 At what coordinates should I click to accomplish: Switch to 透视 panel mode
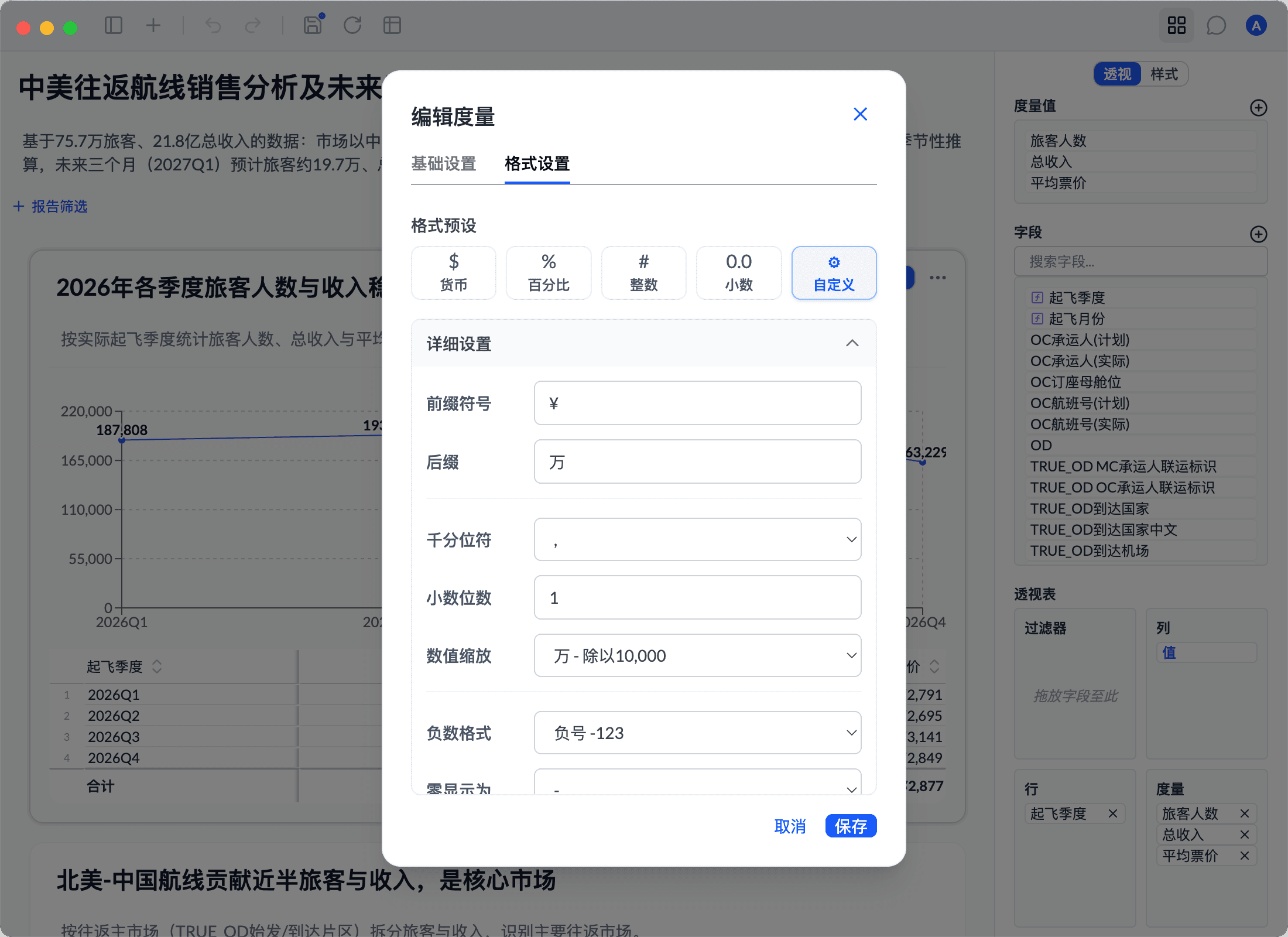1118,74
